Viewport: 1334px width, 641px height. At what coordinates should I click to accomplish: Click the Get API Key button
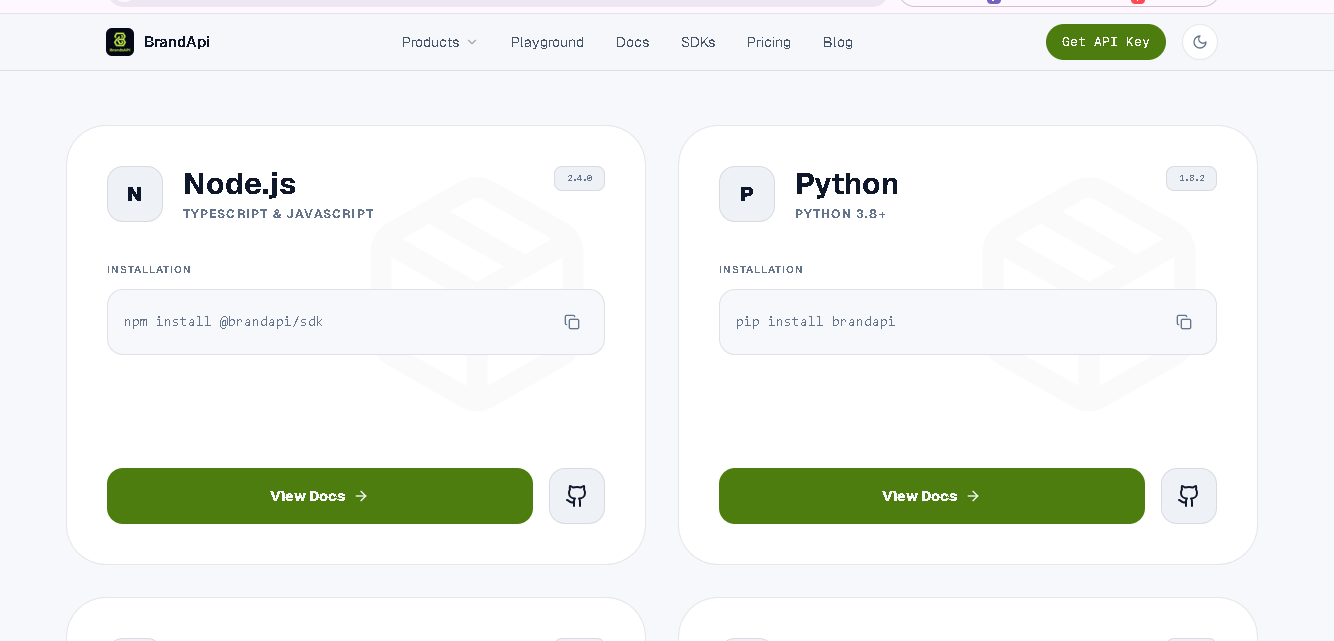(x=1106, y=42)
